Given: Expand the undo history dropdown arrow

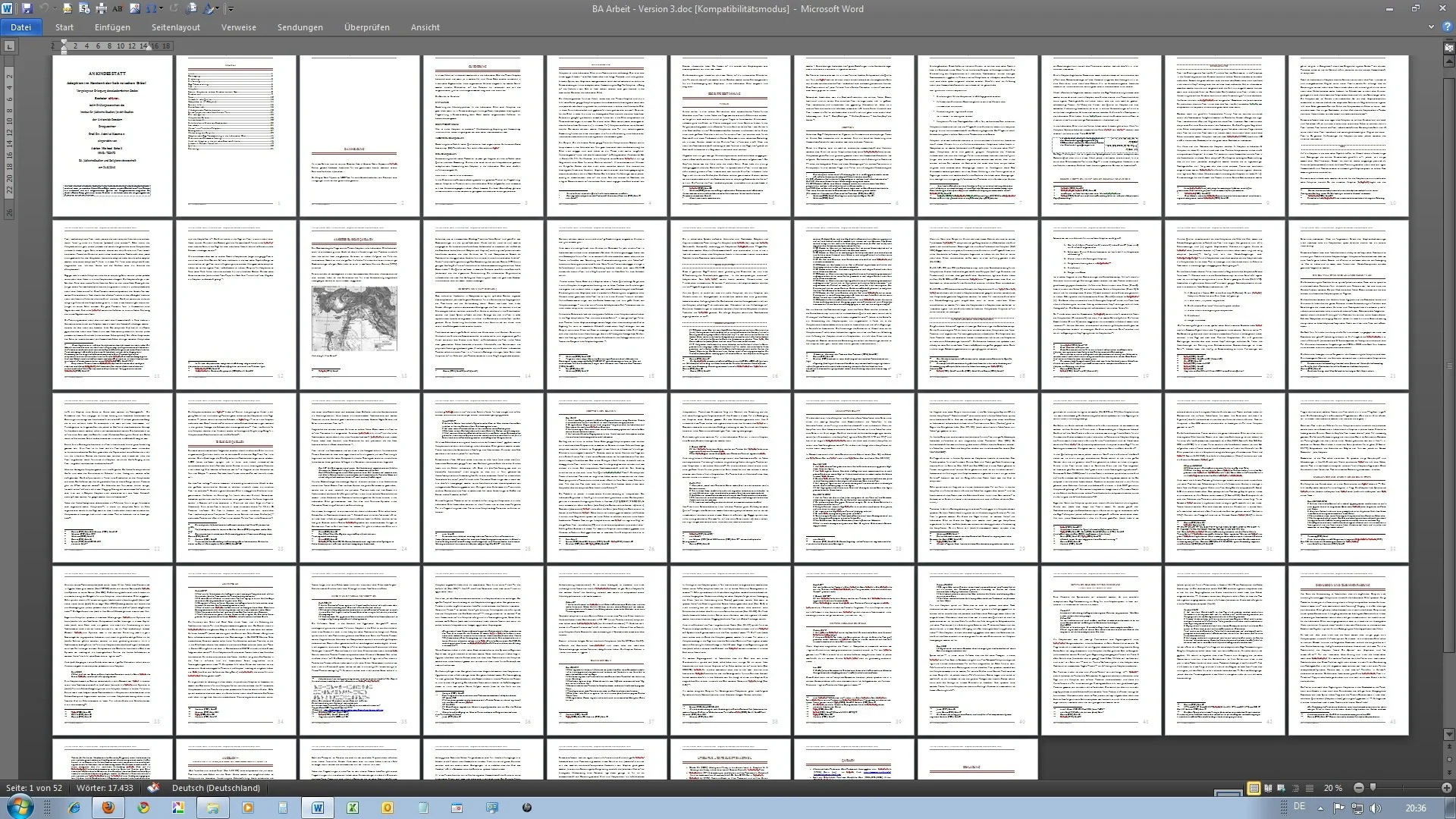Looking at the screenshot, I should click(x=55, y=8).
